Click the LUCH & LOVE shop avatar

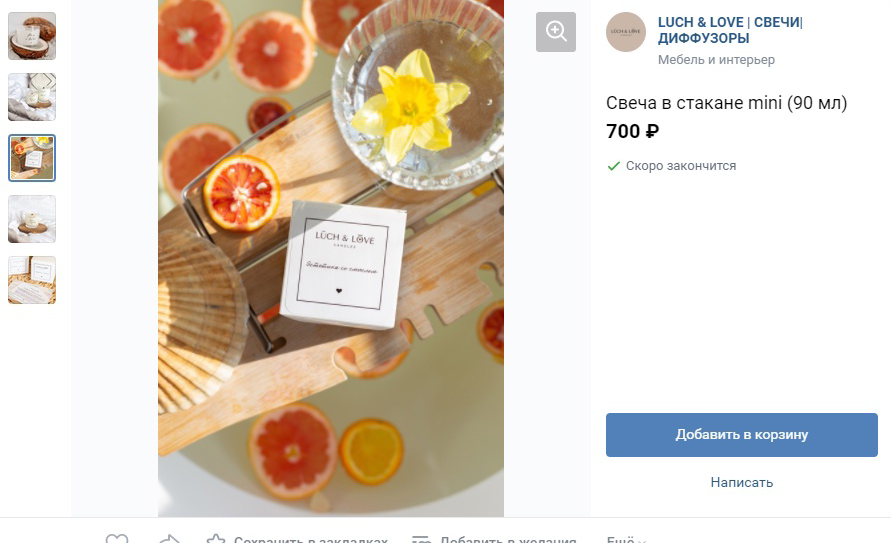pos(626,32)
